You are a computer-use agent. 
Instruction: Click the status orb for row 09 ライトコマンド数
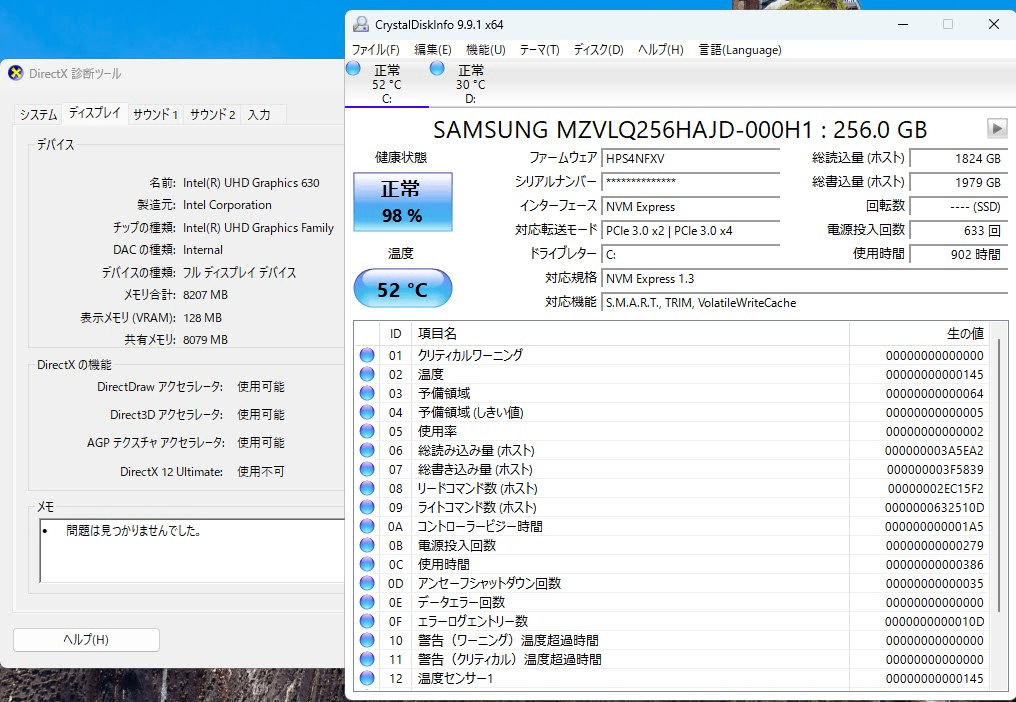(x=367, y=507)
